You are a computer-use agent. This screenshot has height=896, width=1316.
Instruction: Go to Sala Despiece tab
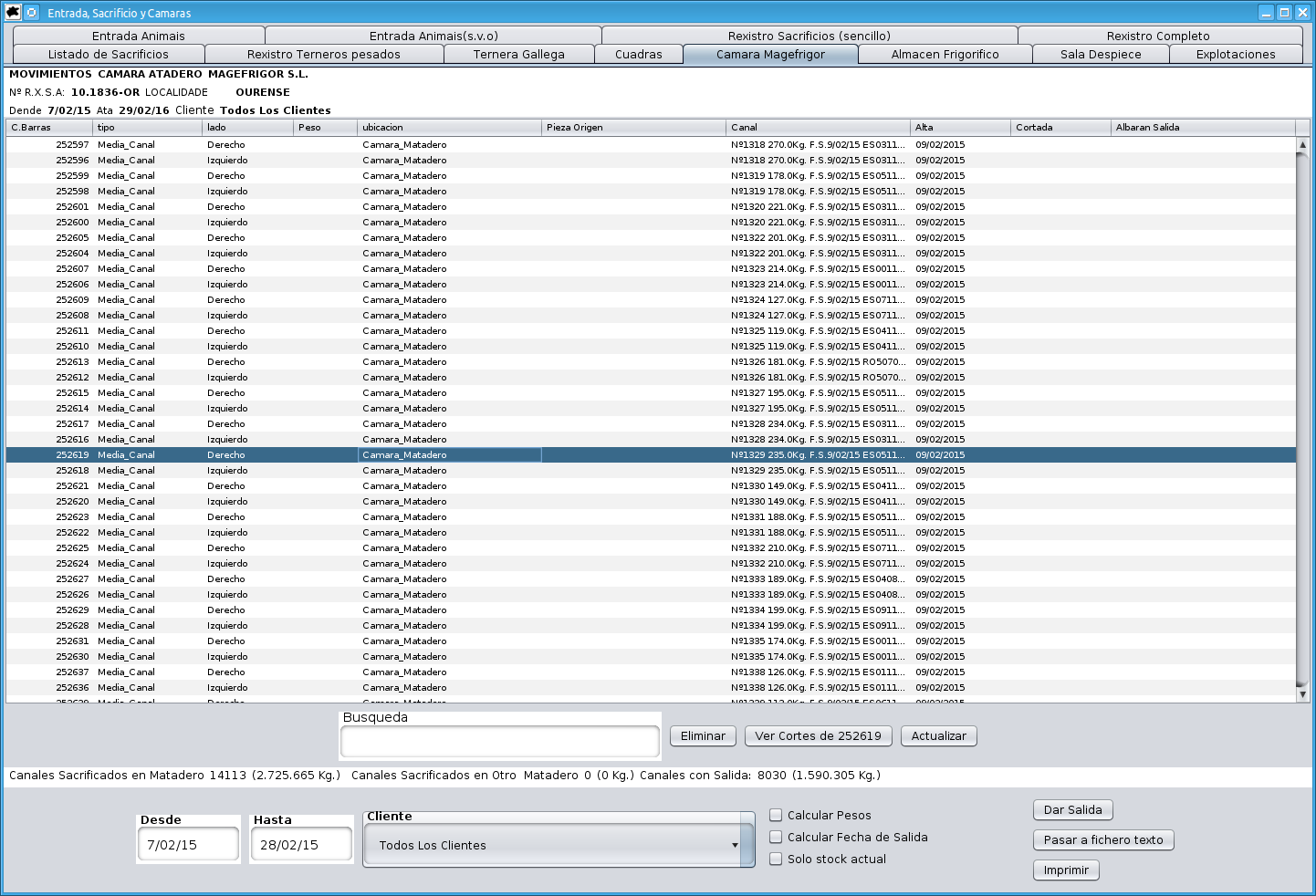pos(1101,54)
